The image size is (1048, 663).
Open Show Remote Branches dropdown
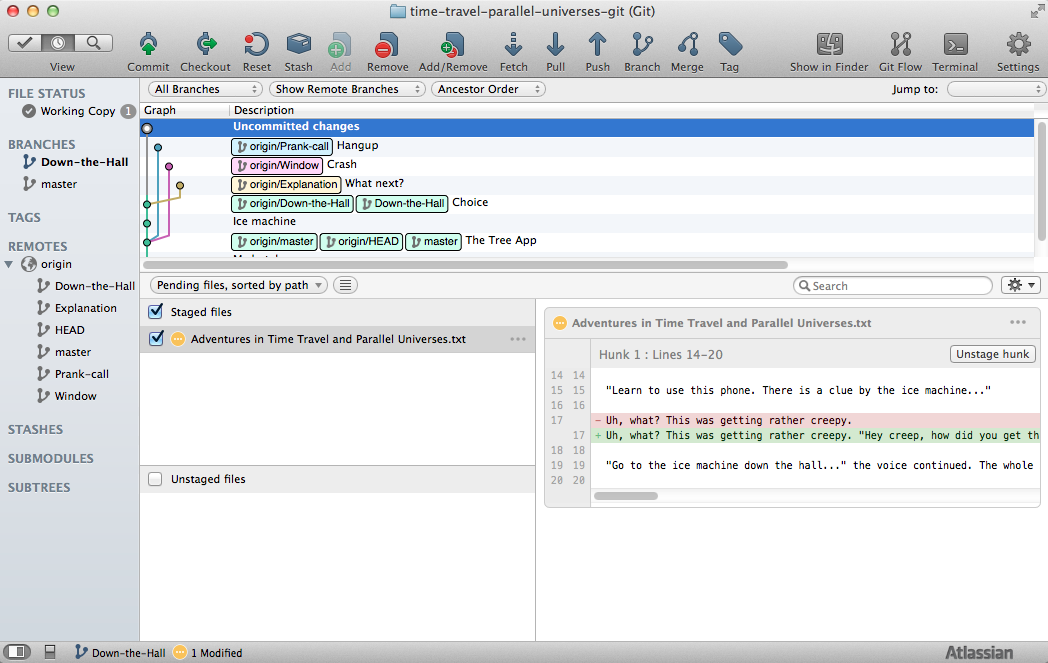coord(347,89)
